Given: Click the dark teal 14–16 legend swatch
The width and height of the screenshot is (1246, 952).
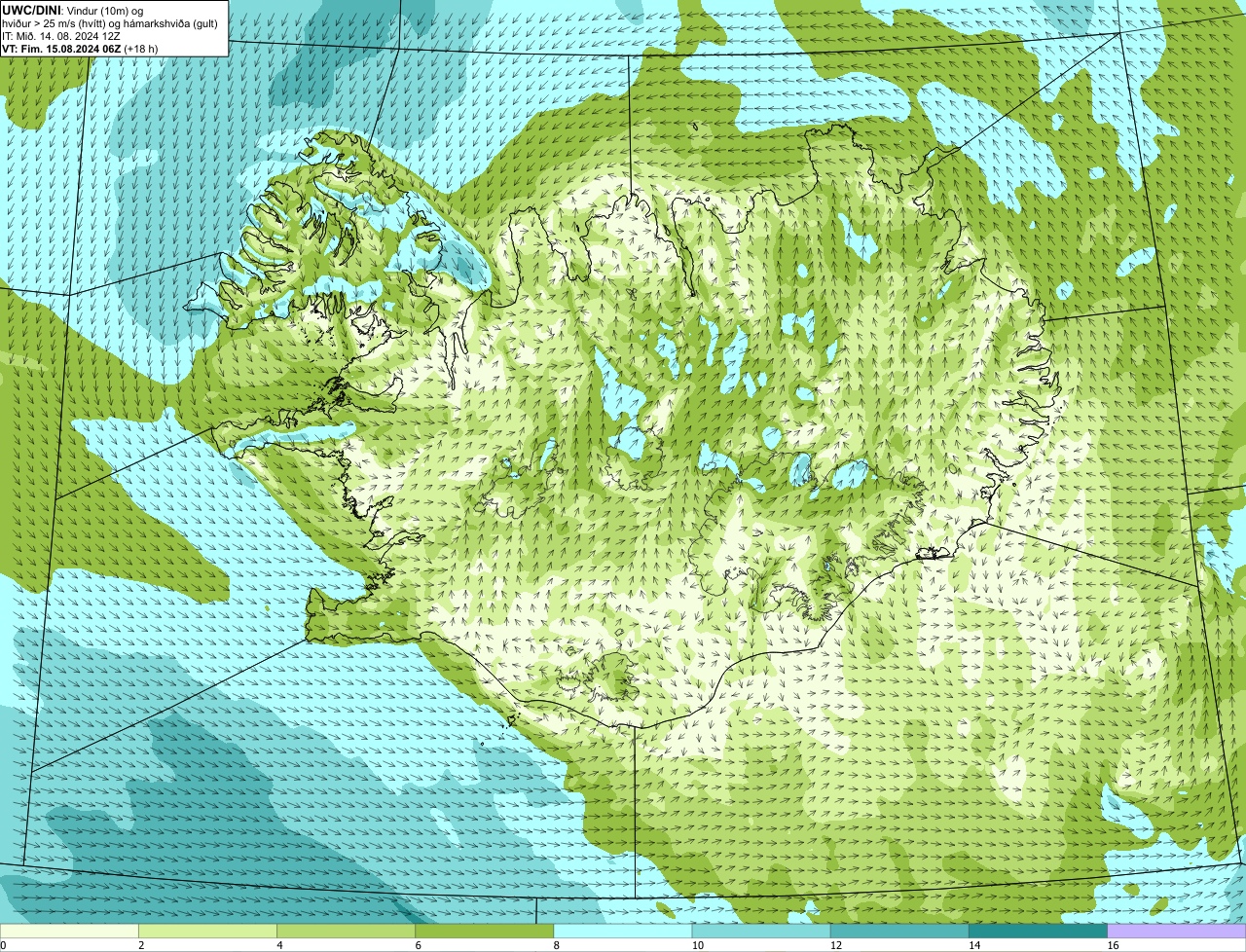Looking at the screenshot, I should click(1038, 932).
